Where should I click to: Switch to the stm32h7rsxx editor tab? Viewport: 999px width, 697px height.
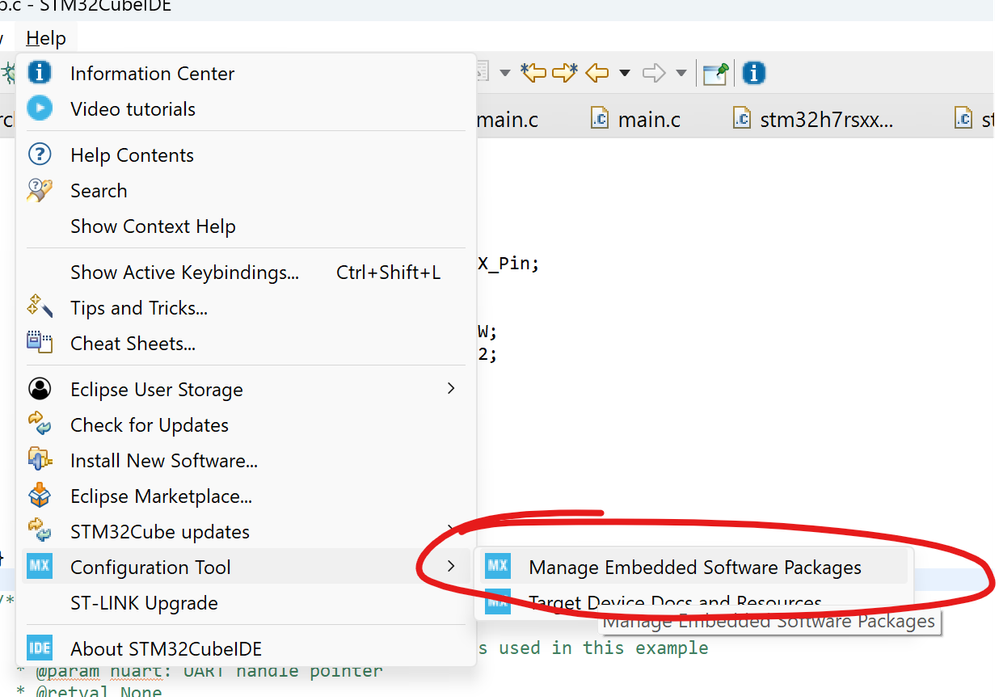click(826, 120)
